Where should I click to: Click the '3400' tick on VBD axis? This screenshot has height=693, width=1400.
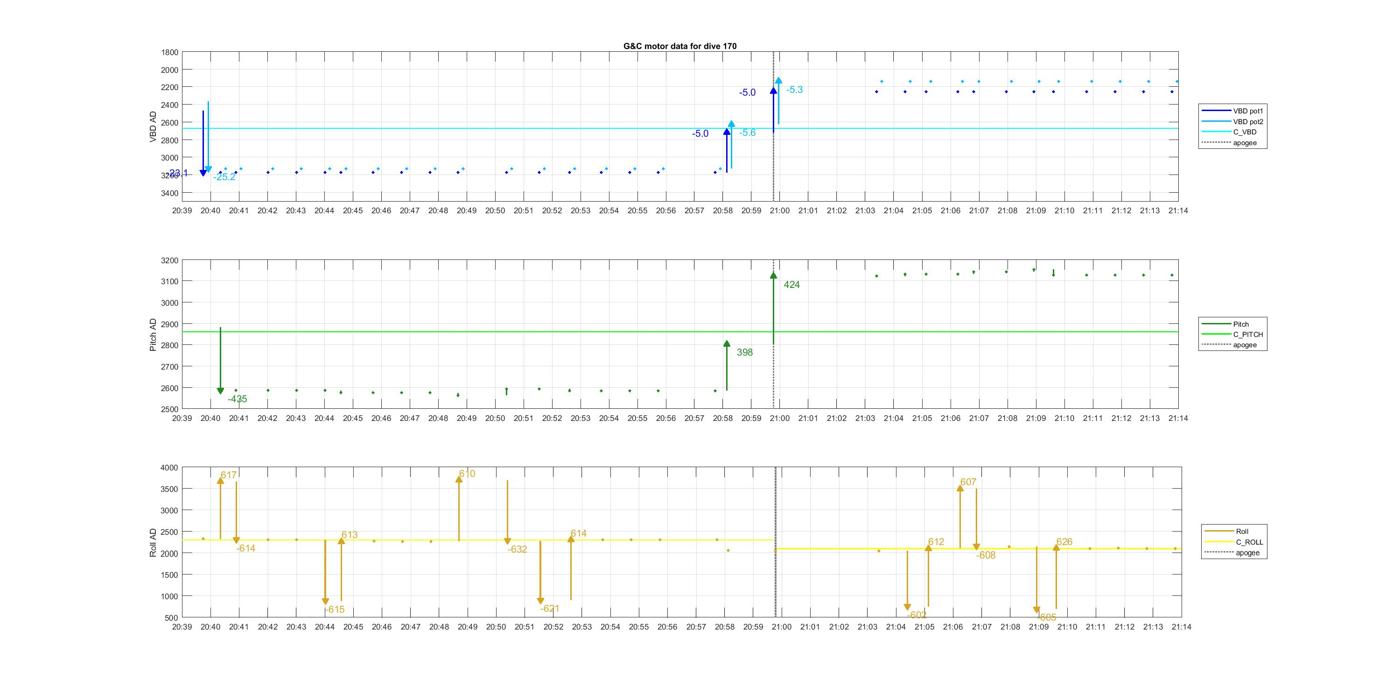click(169, 193)
